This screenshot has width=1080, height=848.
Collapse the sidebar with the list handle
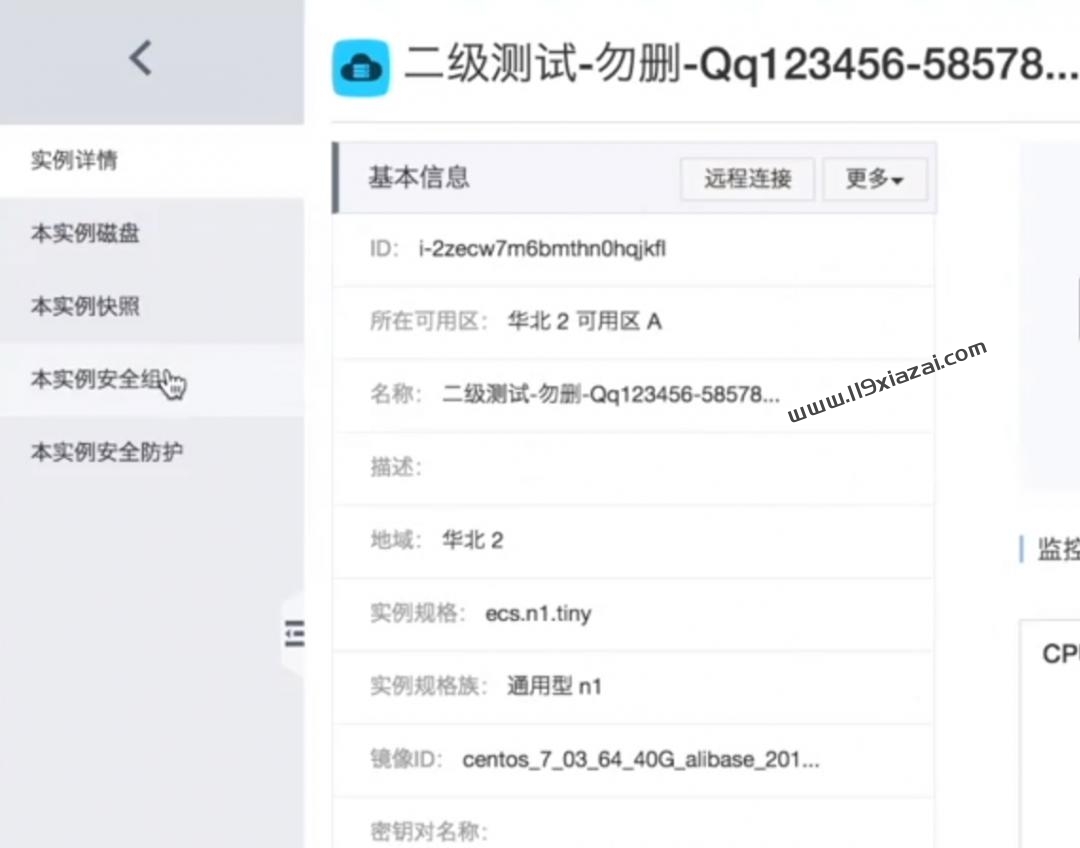(x=295, y=633)
